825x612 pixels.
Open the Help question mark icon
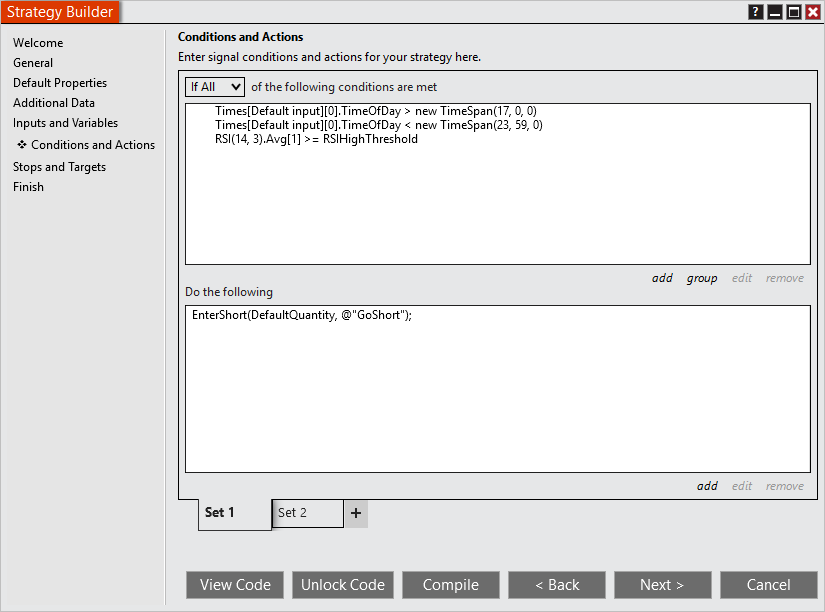[x=755, y=12]
